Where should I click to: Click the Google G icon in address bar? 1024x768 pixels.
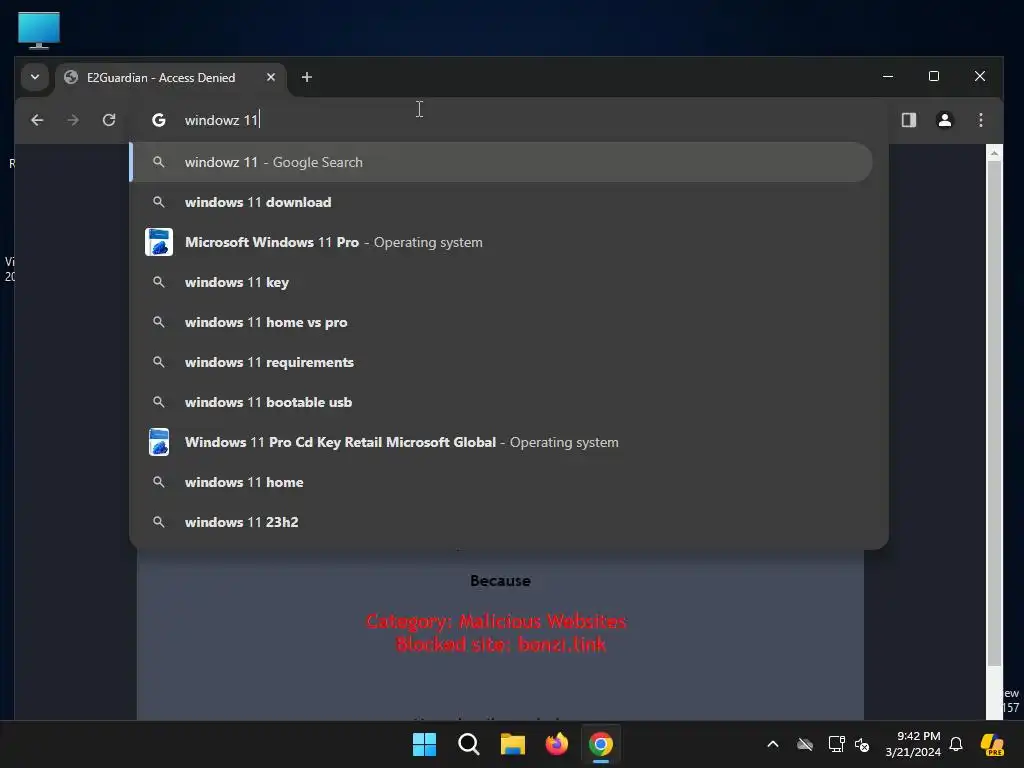coord(159,120)
